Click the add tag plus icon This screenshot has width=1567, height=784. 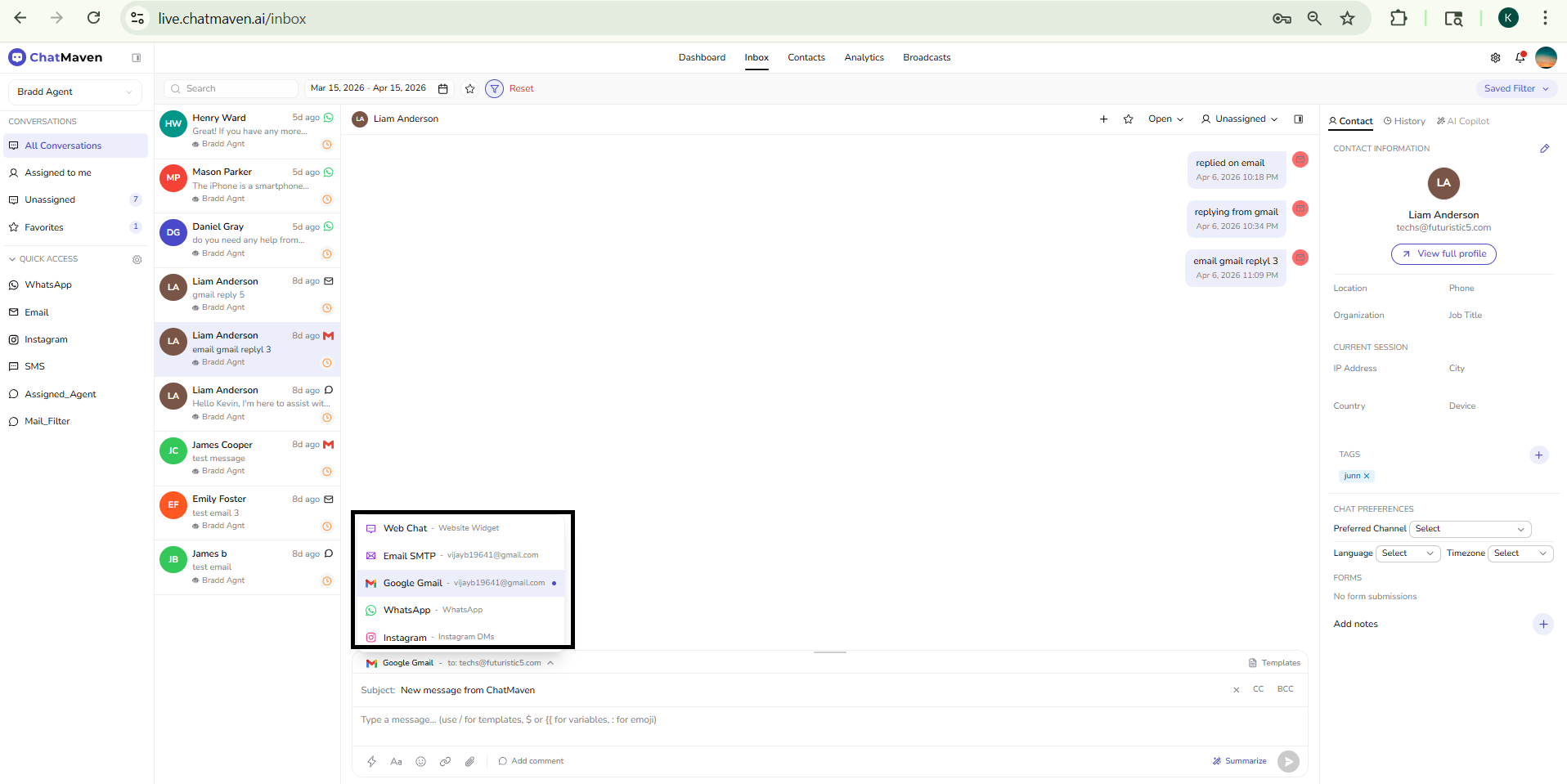click(x=1538, y=455)
